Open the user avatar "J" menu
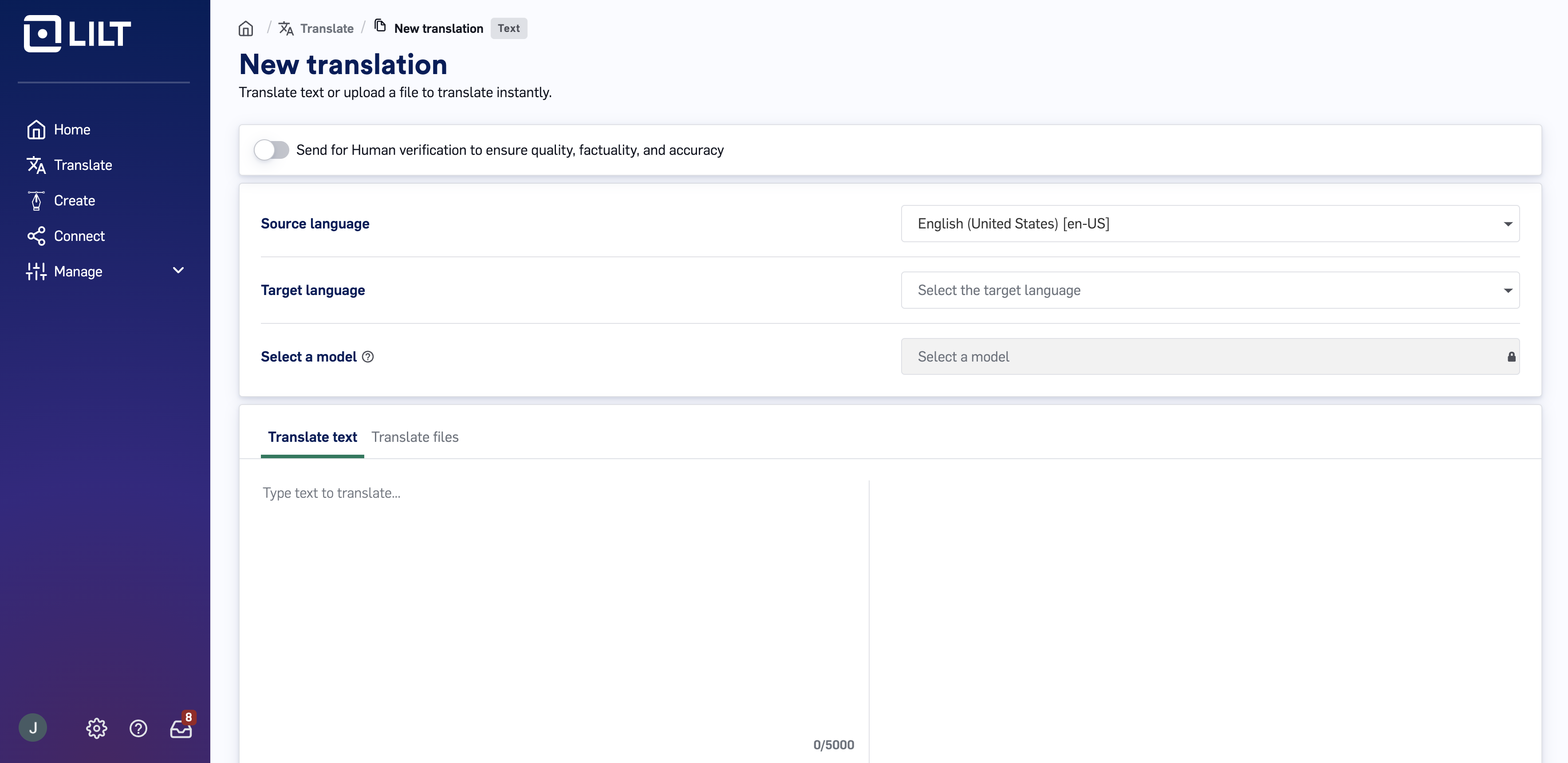The width and height of the screenshot is (1568, 763). point(33,728)
